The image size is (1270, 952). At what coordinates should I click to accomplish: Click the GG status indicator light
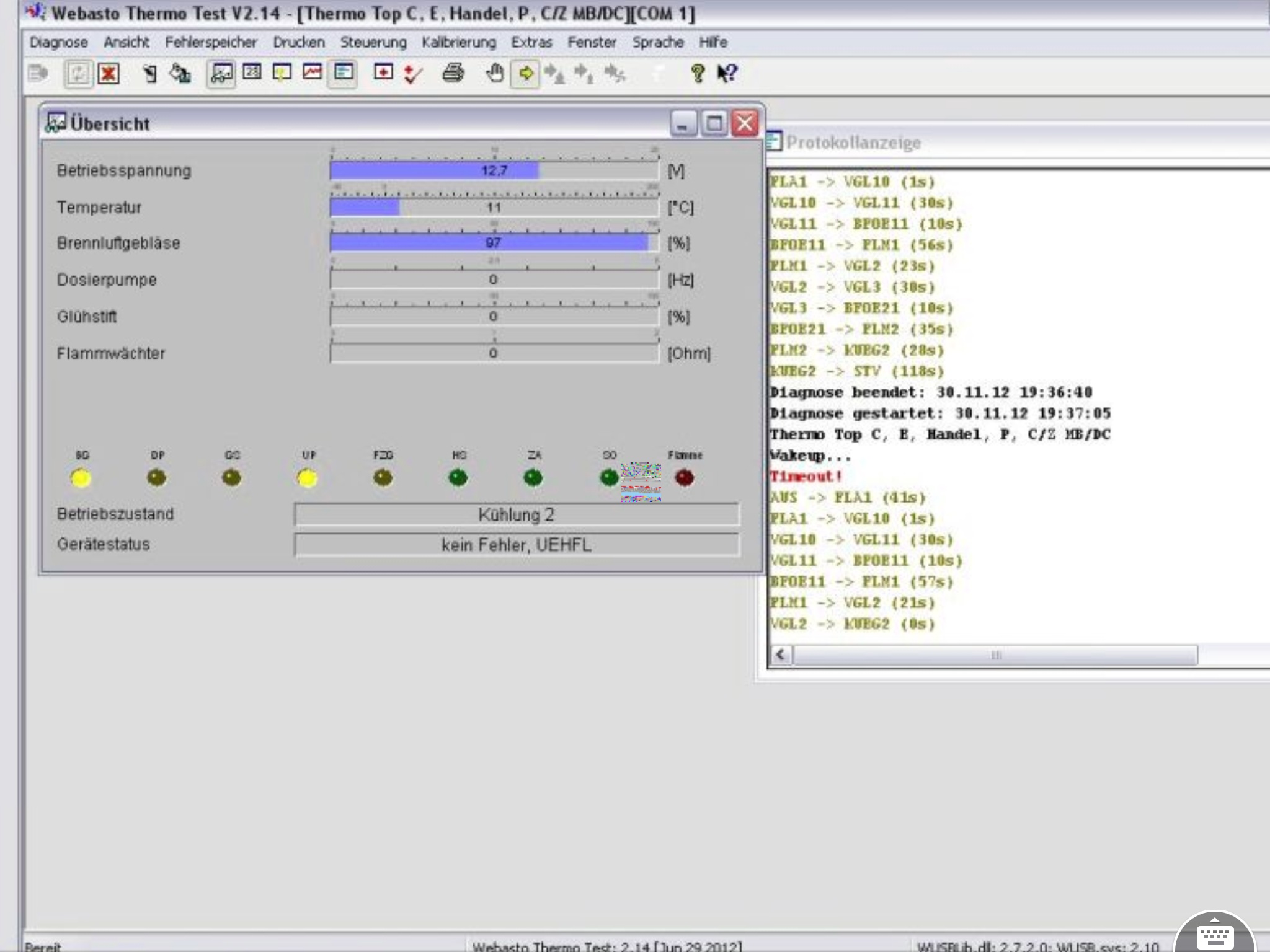pos(232,478)
